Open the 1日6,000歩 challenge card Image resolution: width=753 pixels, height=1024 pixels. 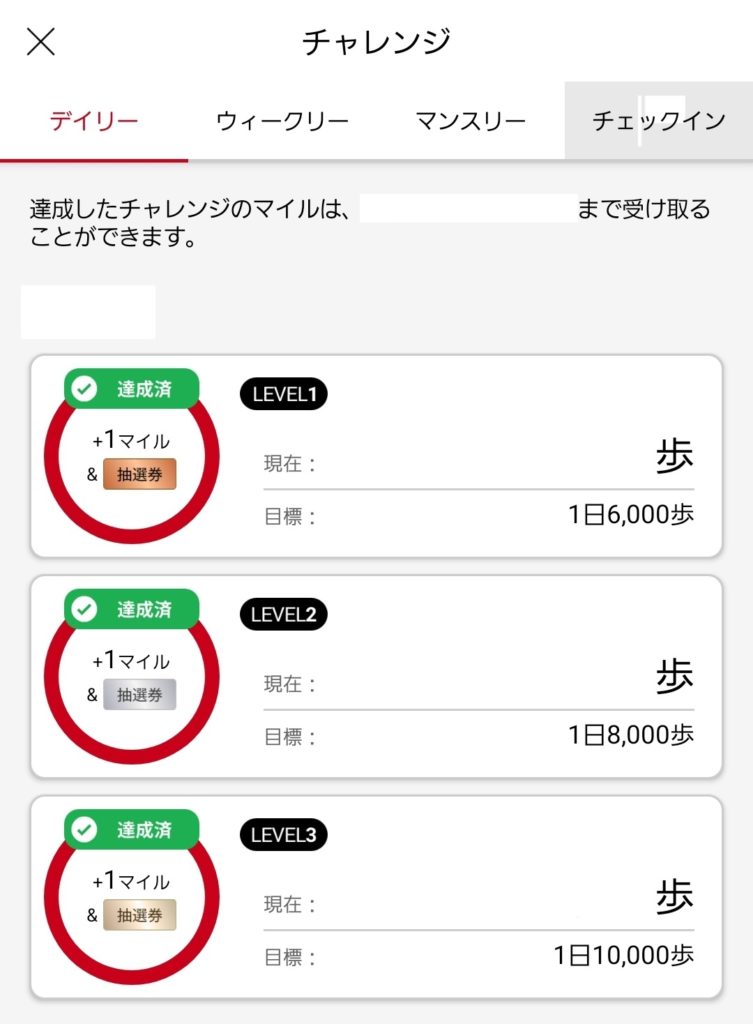376,456
